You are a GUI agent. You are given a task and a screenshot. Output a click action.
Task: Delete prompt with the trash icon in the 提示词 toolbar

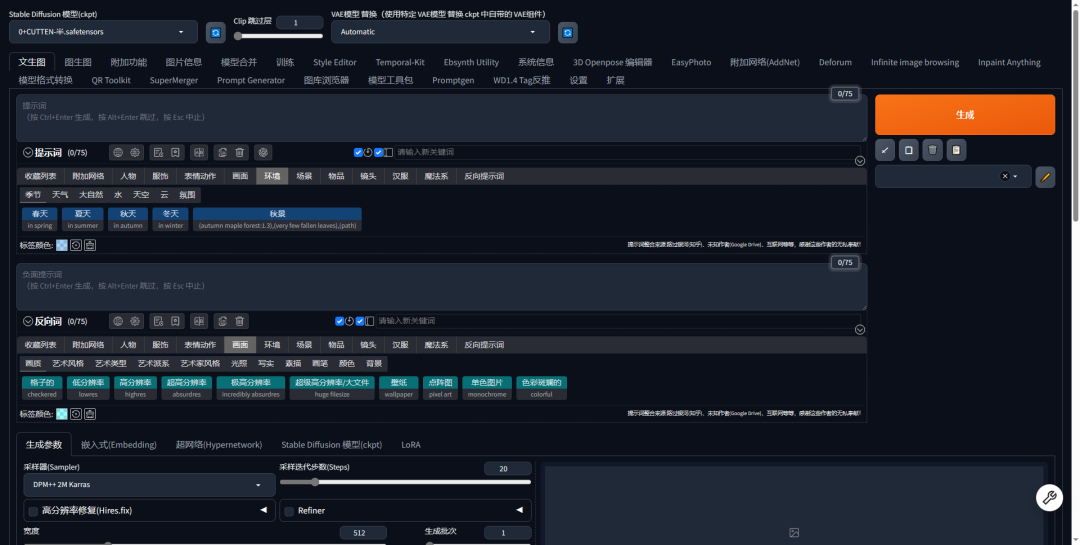(240, 152)
